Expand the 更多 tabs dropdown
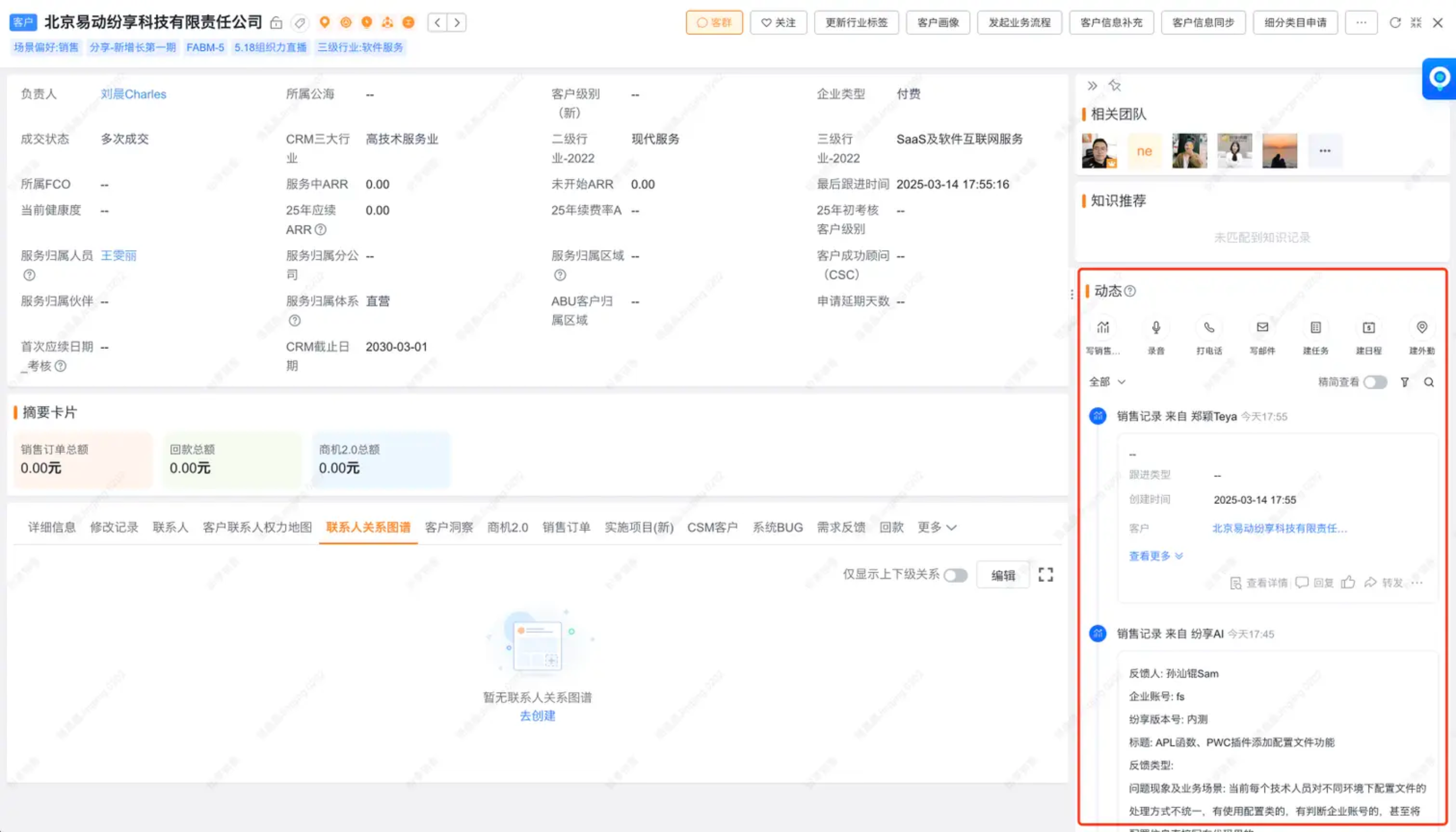The height and width of the screenshot is (832, 1456). (937, 527)
